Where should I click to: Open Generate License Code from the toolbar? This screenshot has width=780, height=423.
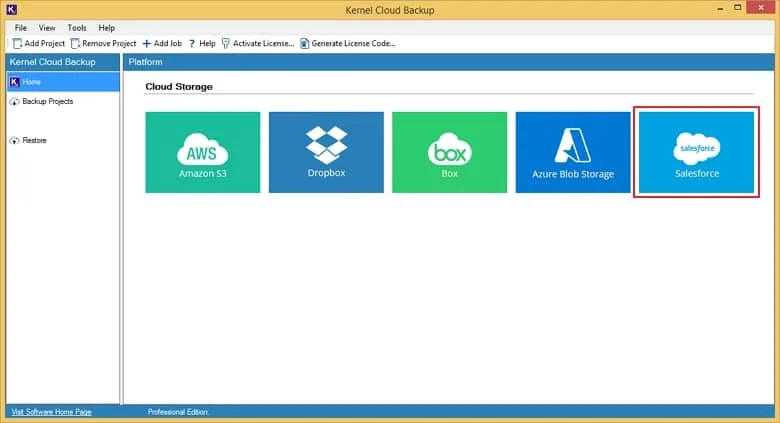pyautogui.click(x=347, y=44)
